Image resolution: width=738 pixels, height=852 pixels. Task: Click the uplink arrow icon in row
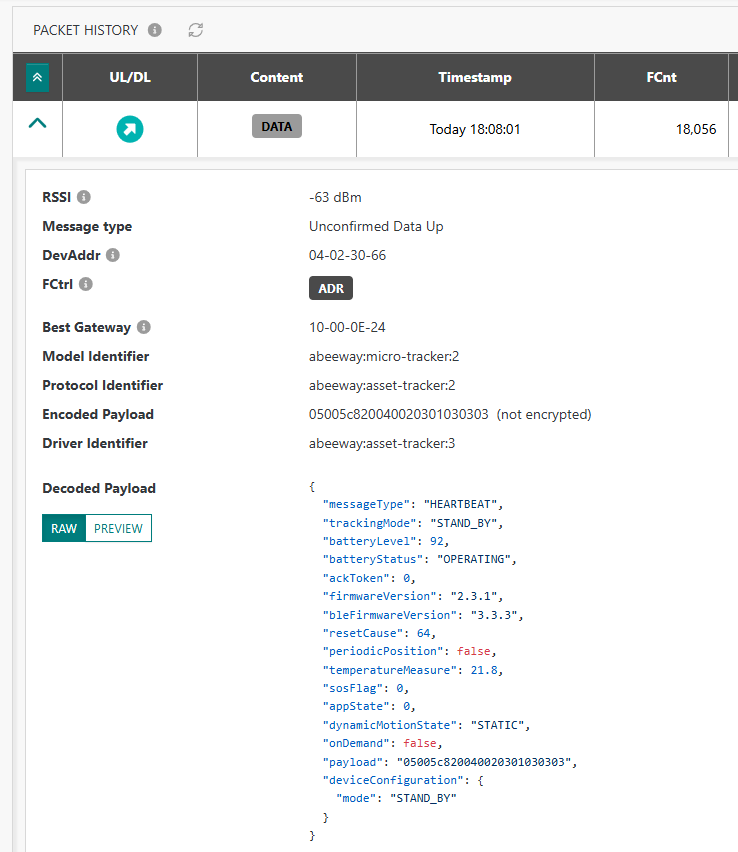click(x=130, y=128)
